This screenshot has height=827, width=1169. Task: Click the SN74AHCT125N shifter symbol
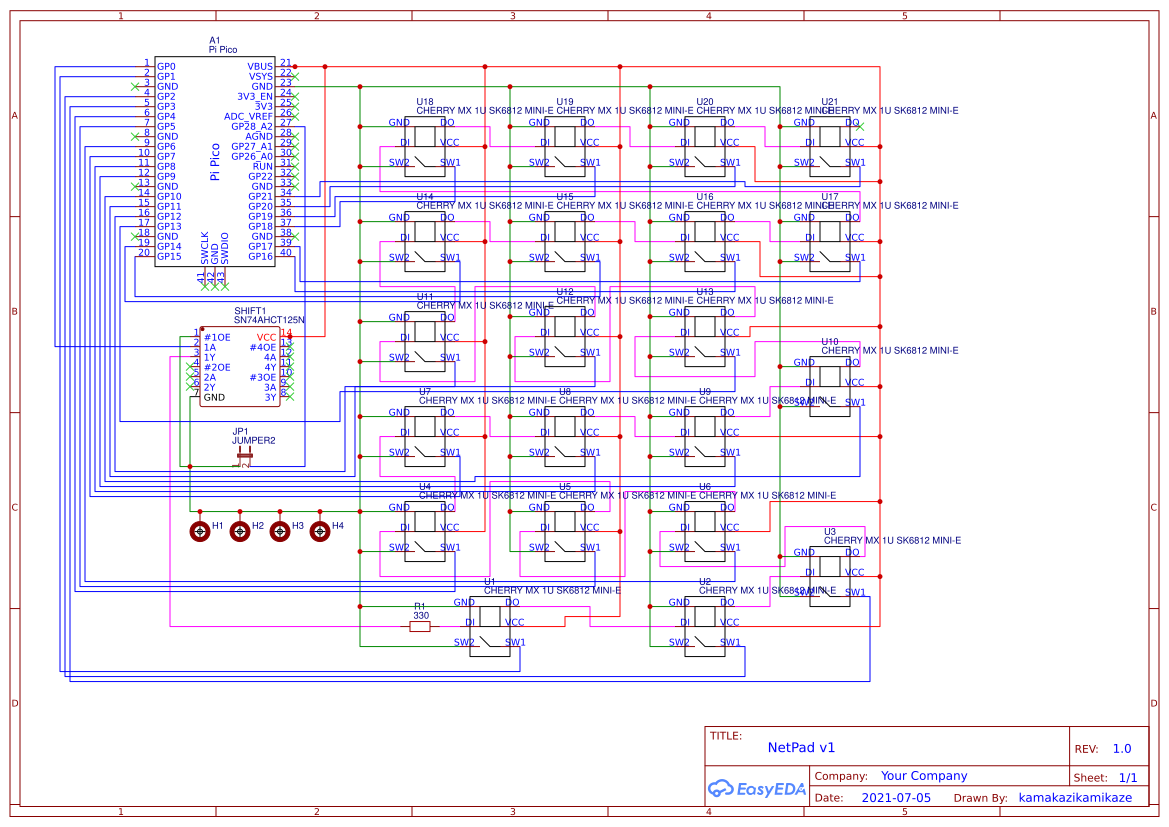(240, 365)
